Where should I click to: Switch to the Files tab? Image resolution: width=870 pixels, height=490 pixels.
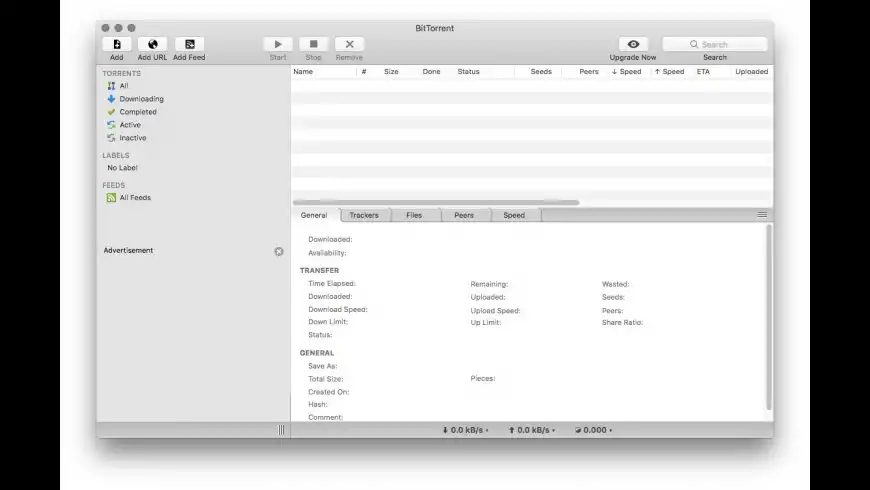(x=414, y=215)
